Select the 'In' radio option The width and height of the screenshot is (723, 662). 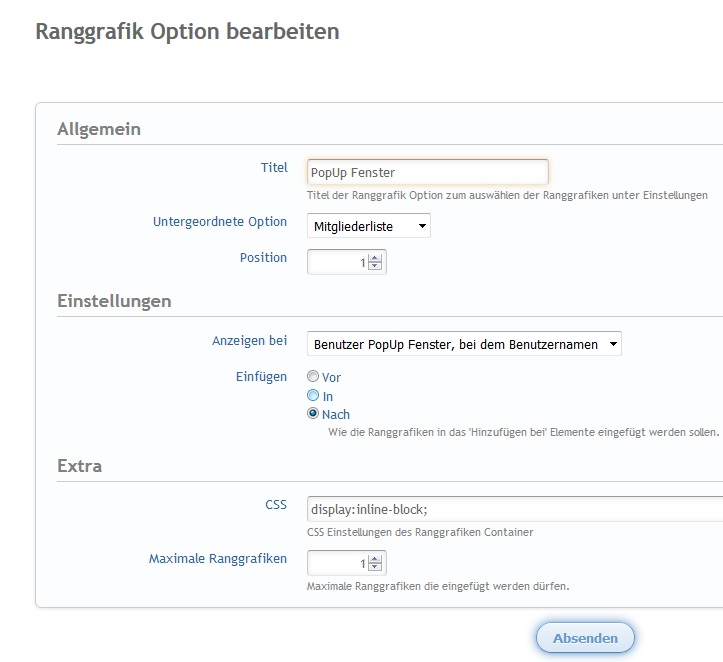coord(313,396)
